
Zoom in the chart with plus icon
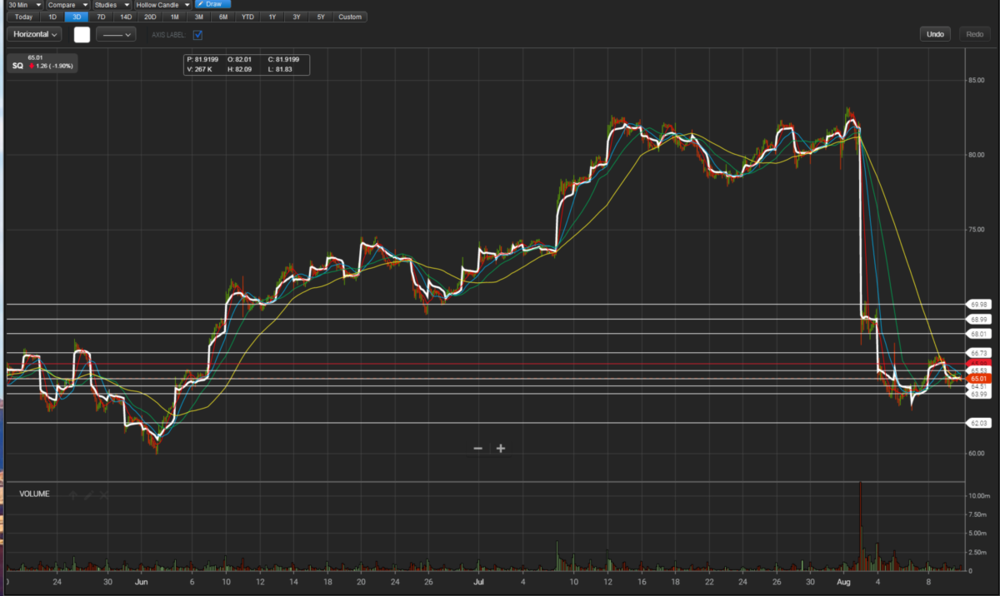501,449
